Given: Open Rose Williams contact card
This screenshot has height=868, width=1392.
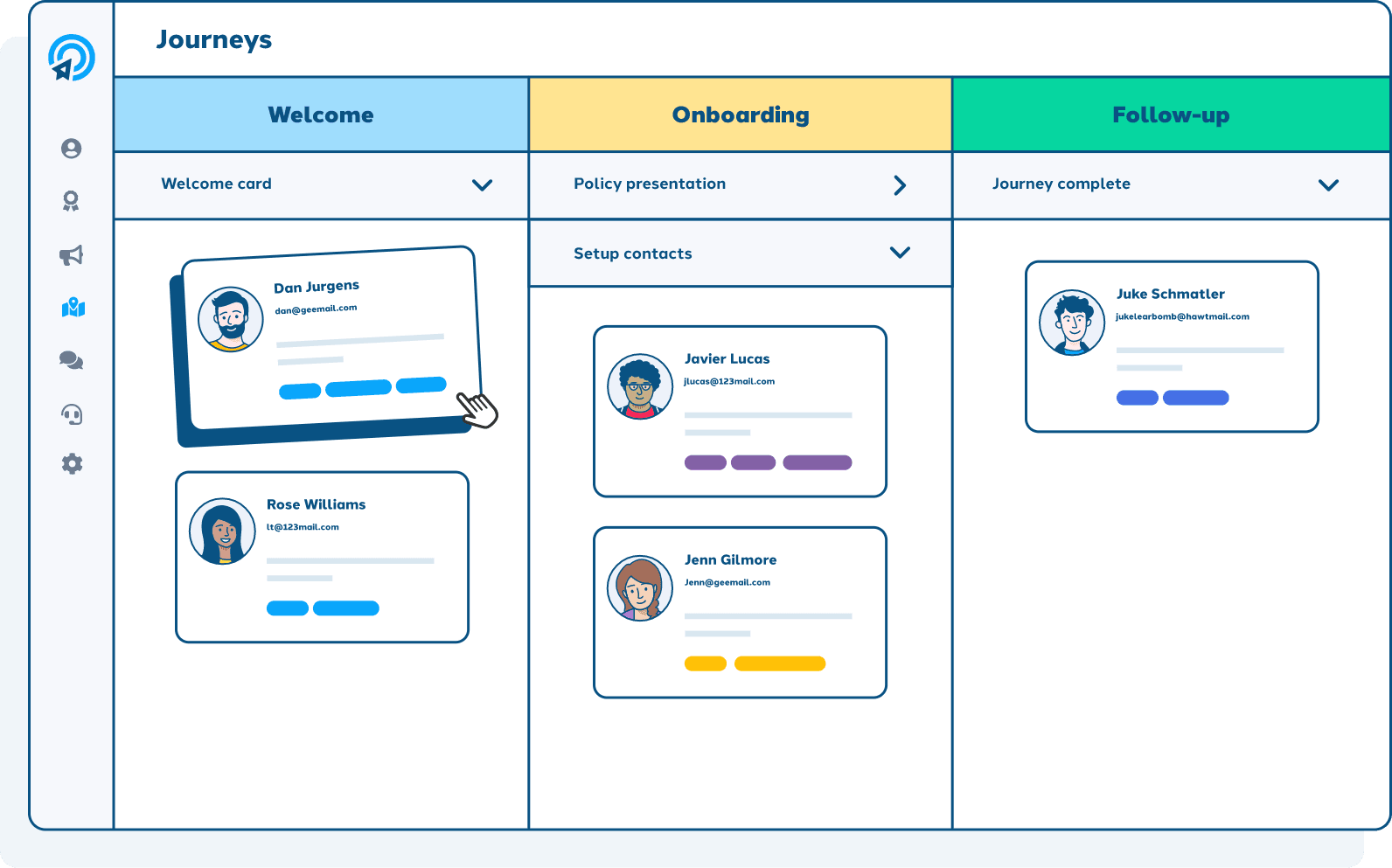Looking at the screenshot, I should pyautogui.click(x=322, y=557).
